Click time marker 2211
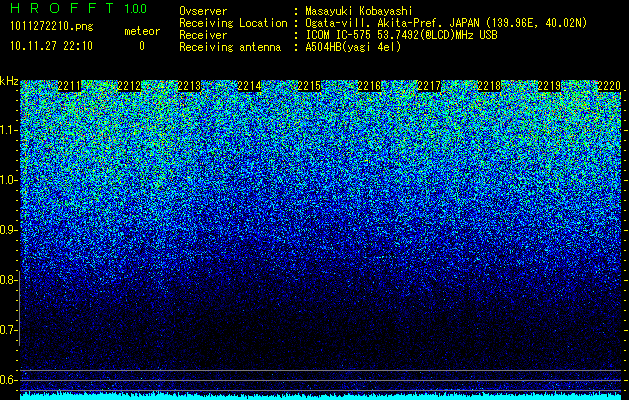 tap(69, 86)
